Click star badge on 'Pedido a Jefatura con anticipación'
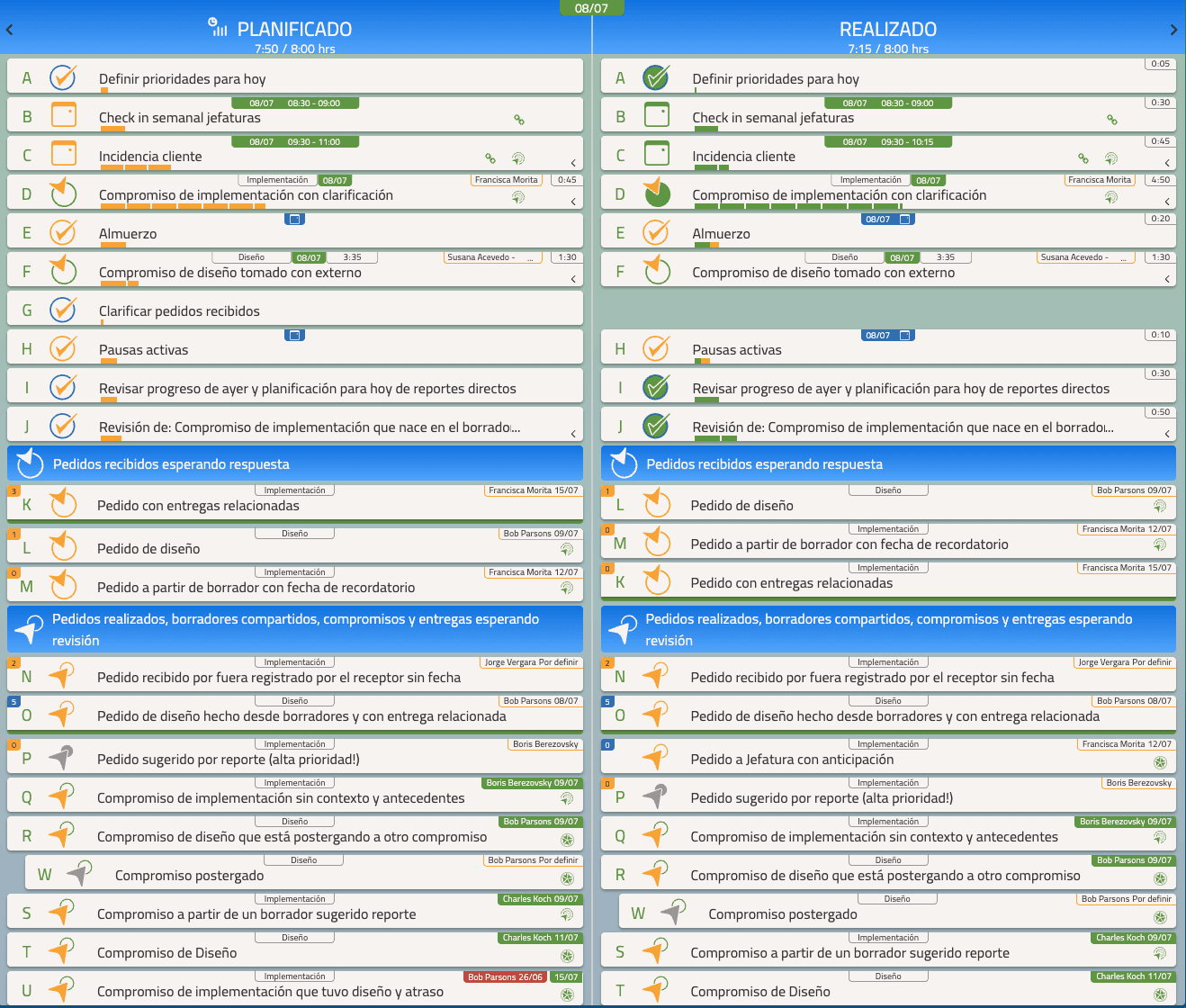1186x1008 pixels. pos(1160,762)
